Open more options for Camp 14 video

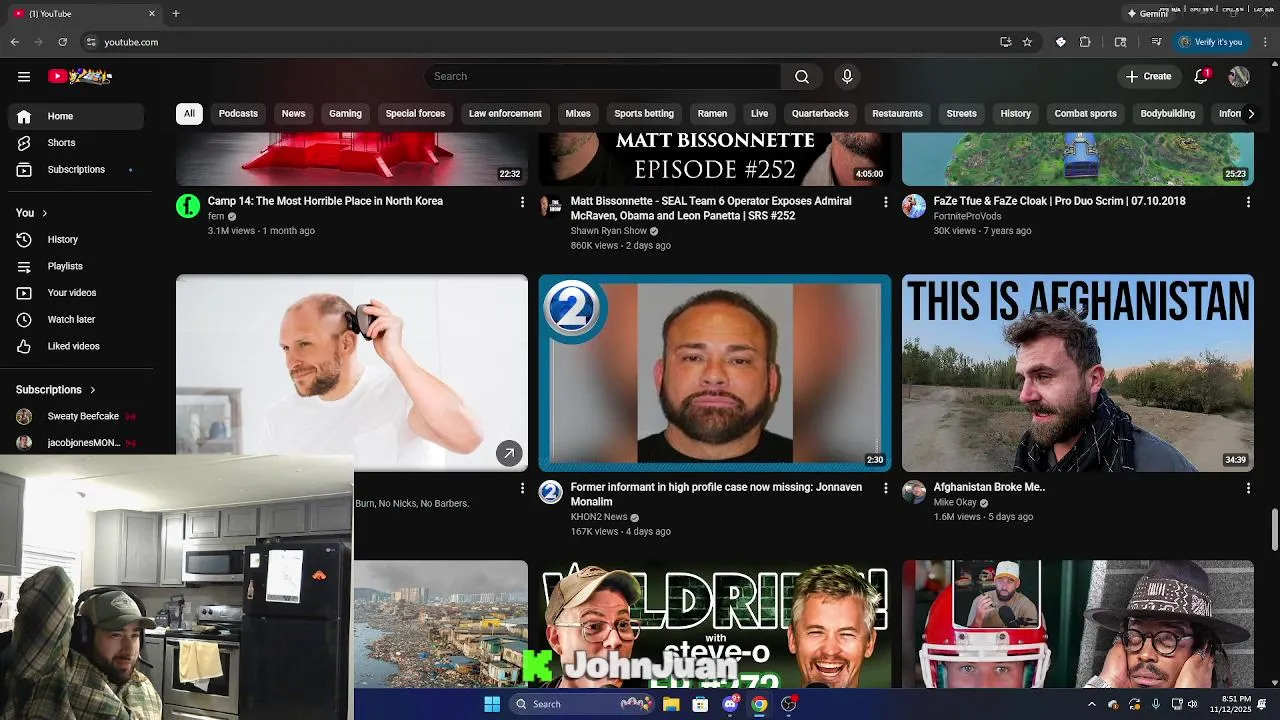tap(522, 202)
